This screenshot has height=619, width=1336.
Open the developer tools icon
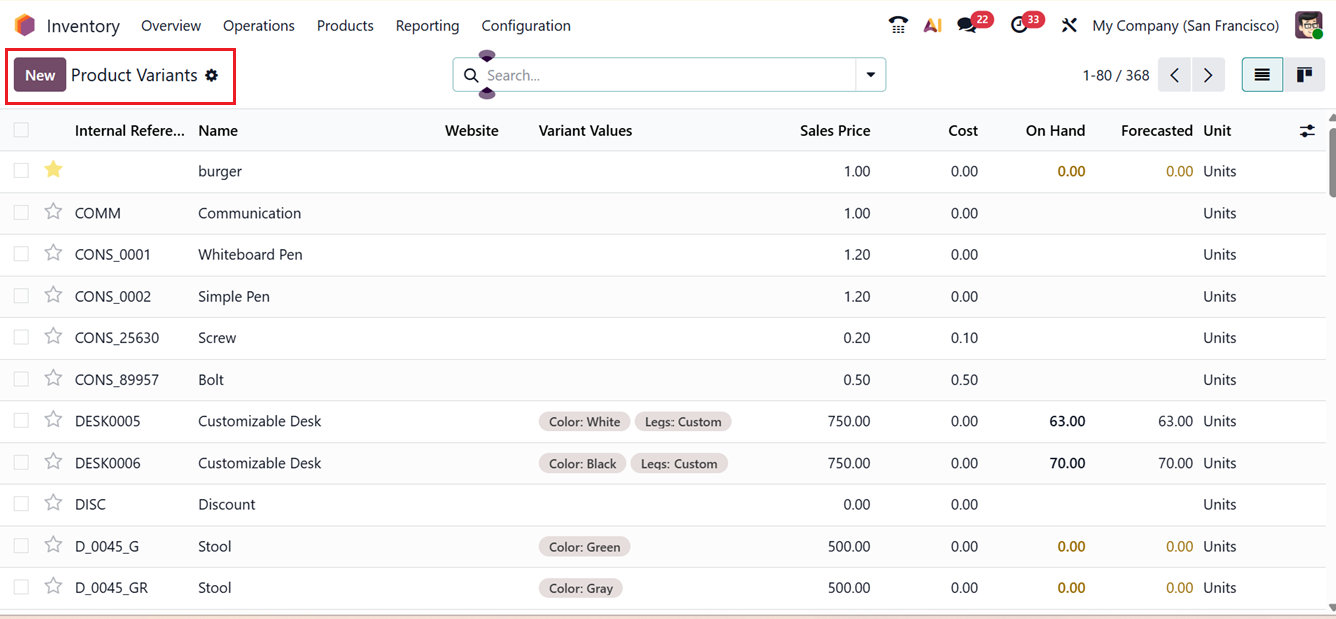(x=1069, y=25)
